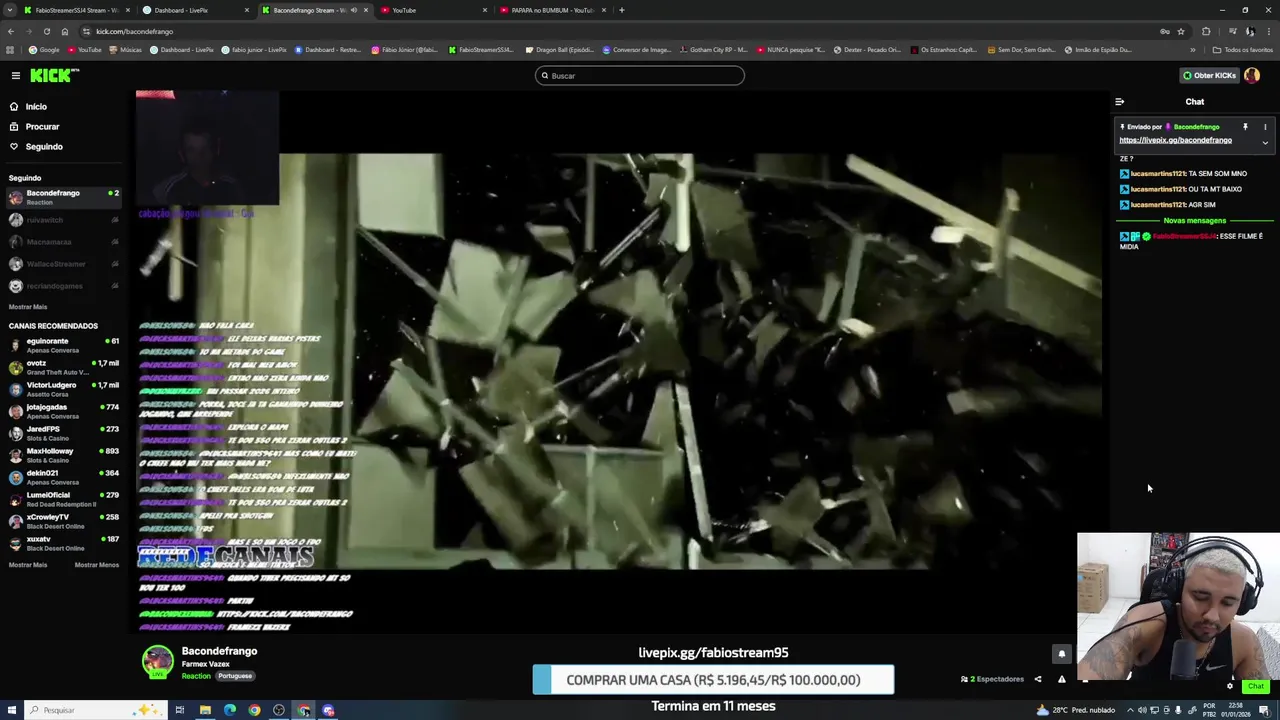The image size is (1280, 720).
Task: Show more recommended channels
Action: pos(28,565)
